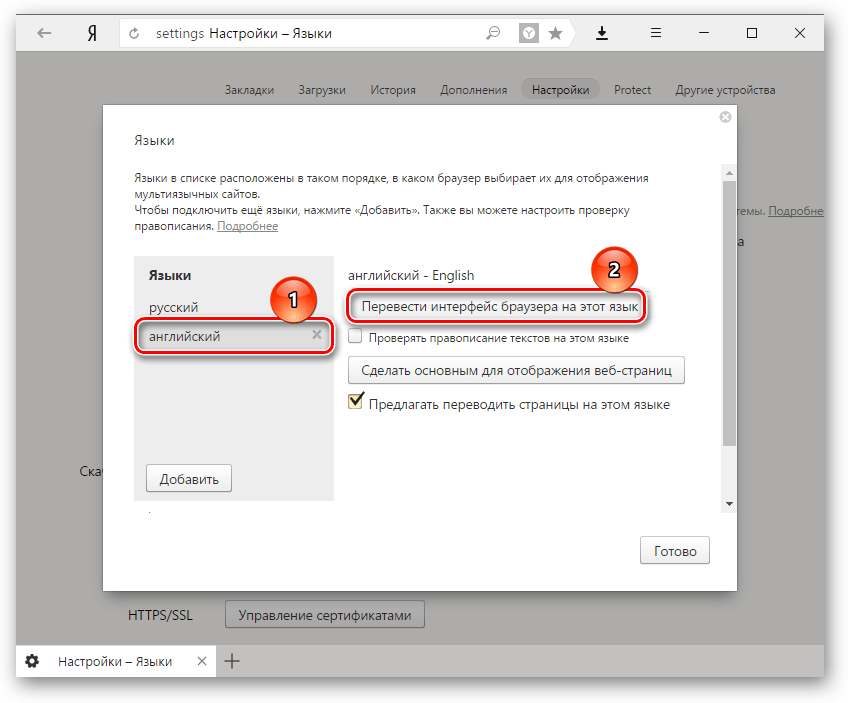Maximize the browser window
The width and height of the screenshot is (848, 703).
pos(752,33)
